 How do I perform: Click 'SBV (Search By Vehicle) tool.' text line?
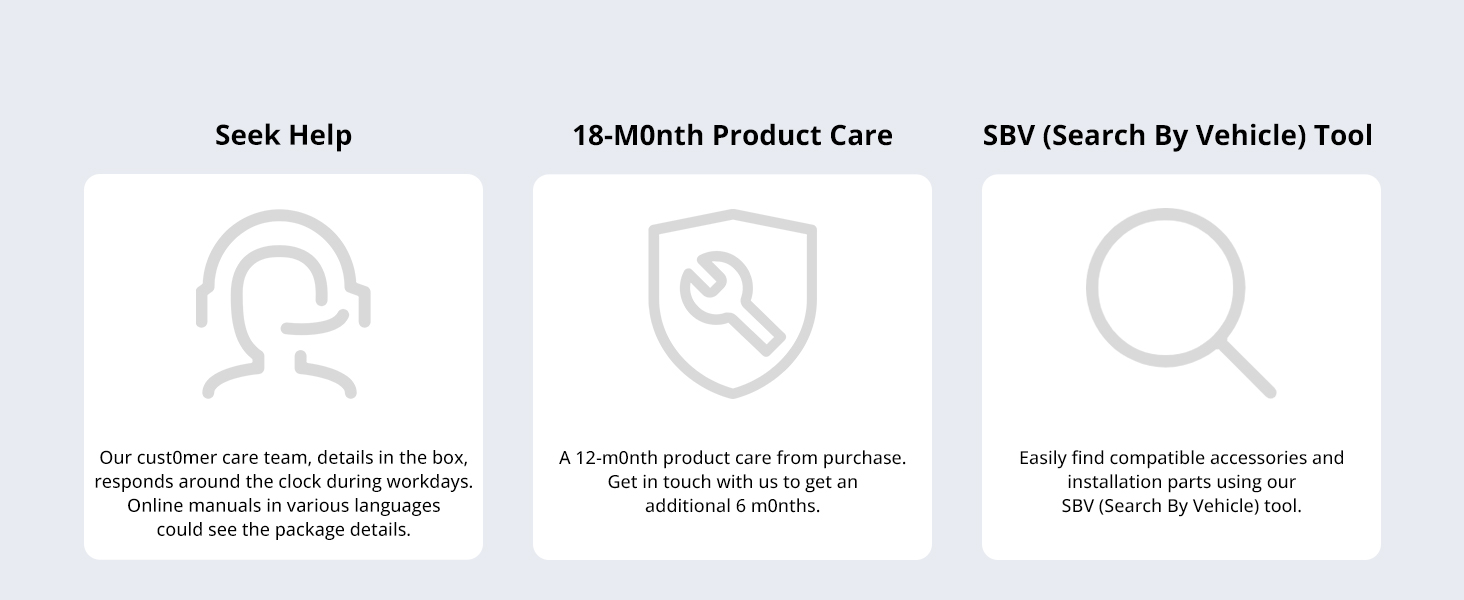coord(1181,506)
